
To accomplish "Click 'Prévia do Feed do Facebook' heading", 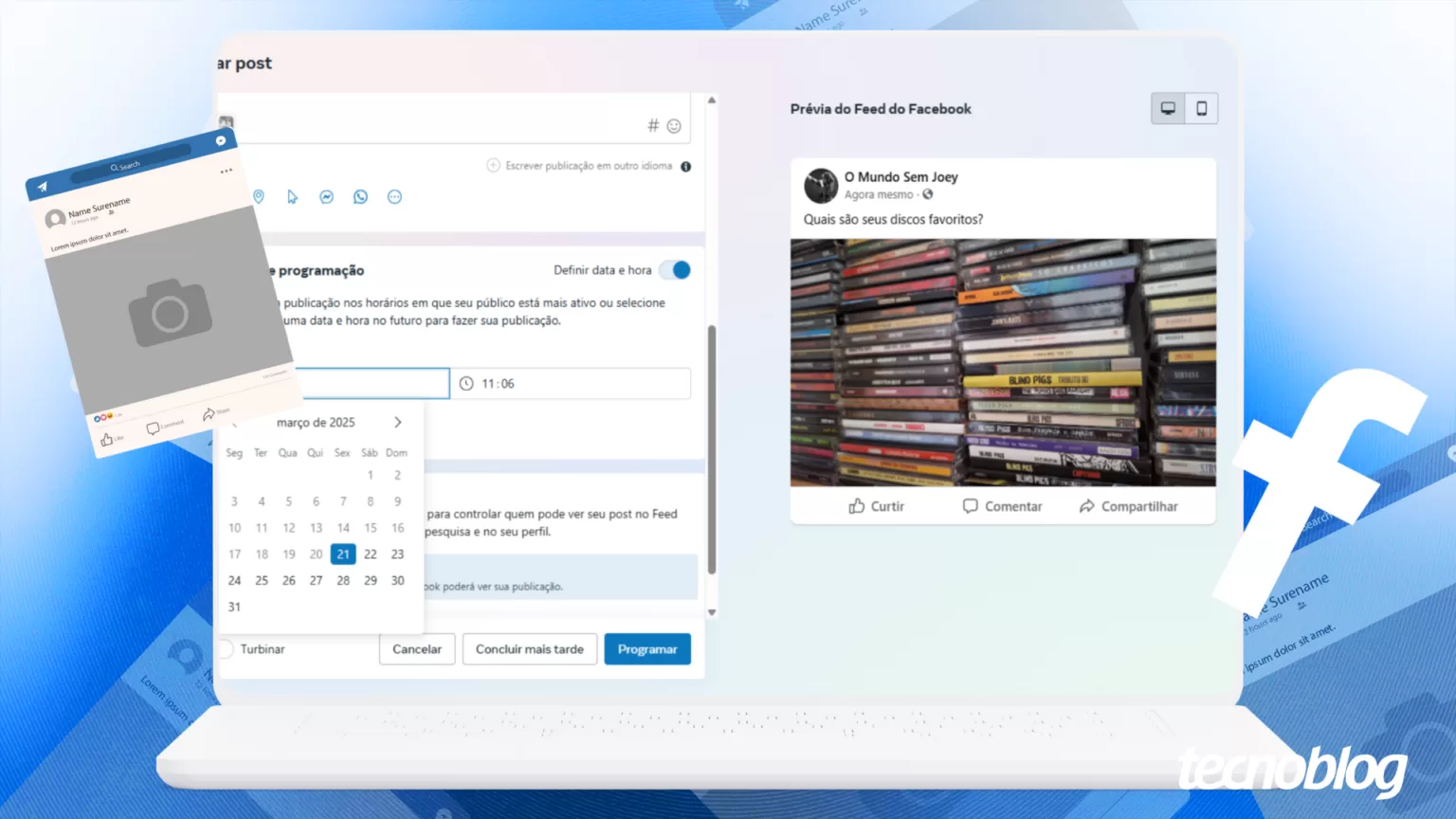I will [881, 109].
